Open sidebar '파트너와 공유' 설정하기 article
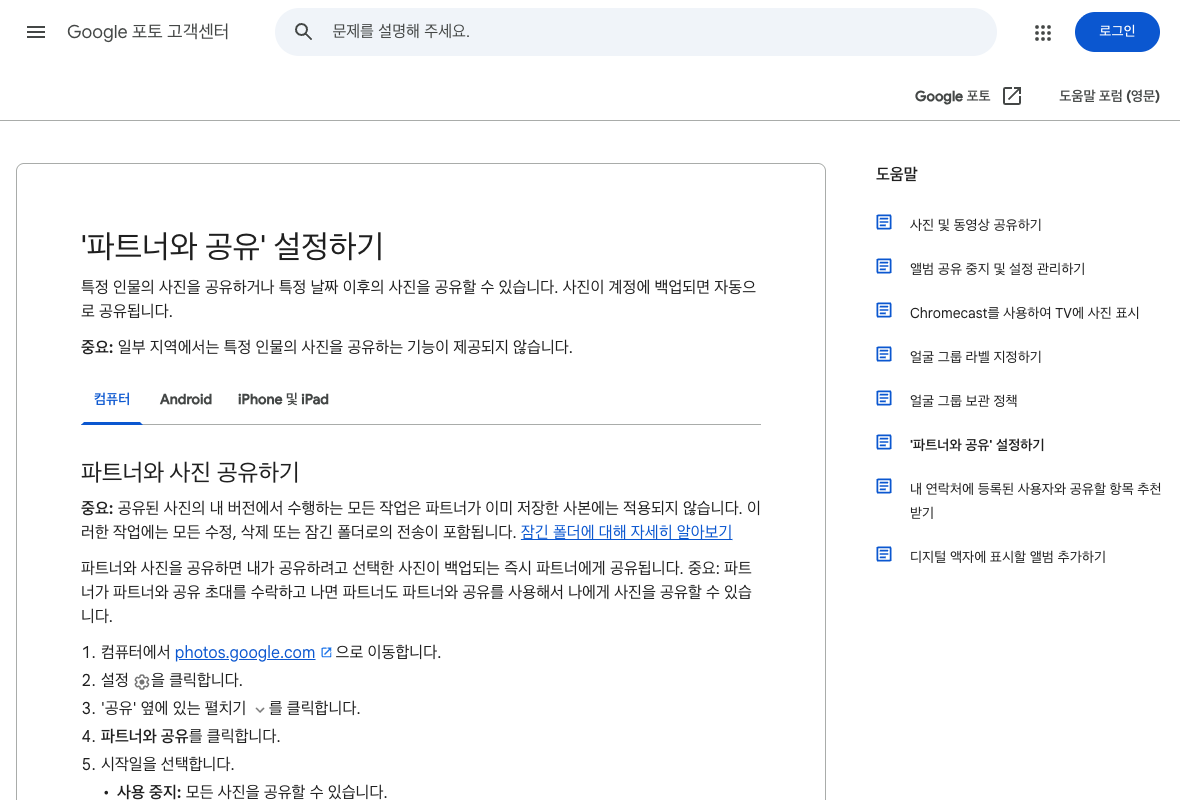1180x800 pixels. (977, 445)
